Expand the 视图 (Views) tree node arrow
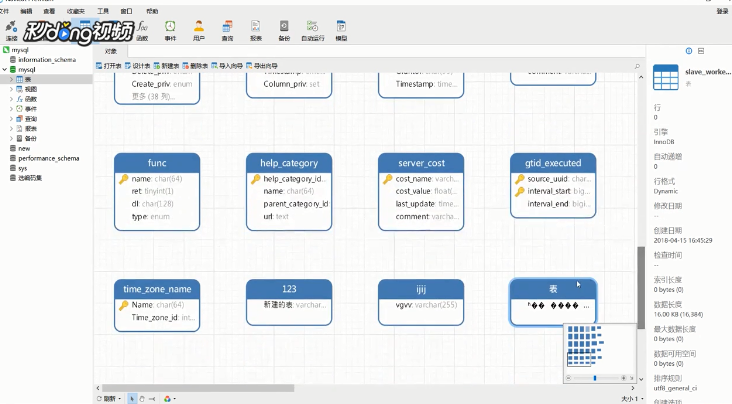Image resolution: width=732 pixels, height=404 pixels. [11, 89]
